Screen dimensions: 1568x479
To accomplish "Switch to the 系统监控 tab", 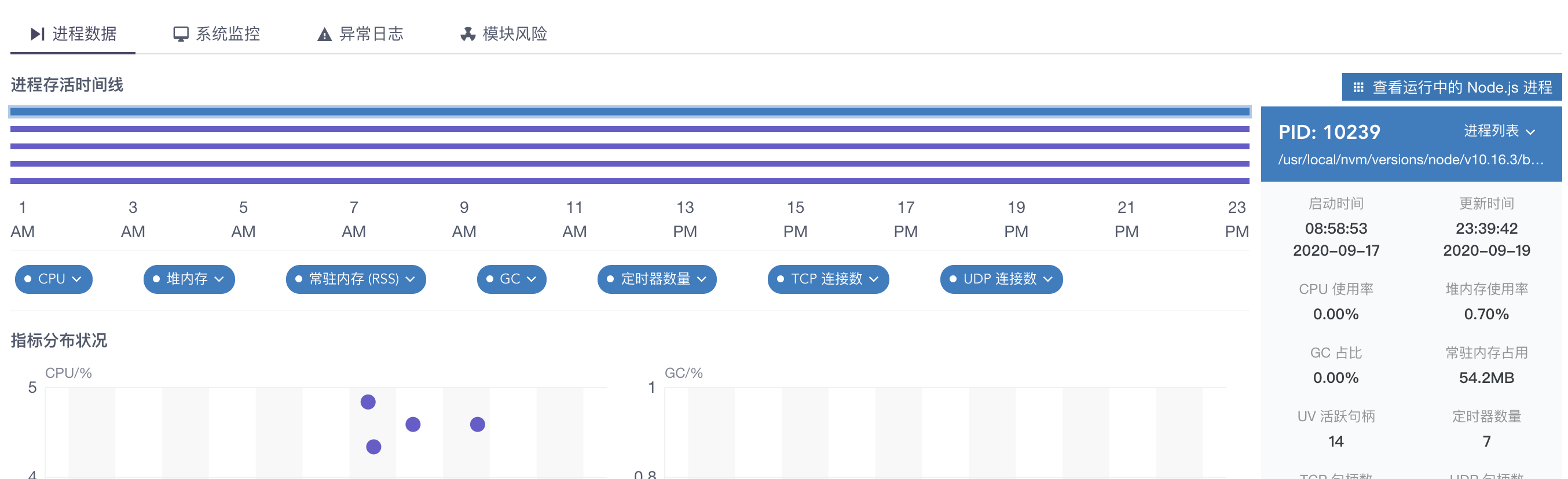I will [217, 34].
